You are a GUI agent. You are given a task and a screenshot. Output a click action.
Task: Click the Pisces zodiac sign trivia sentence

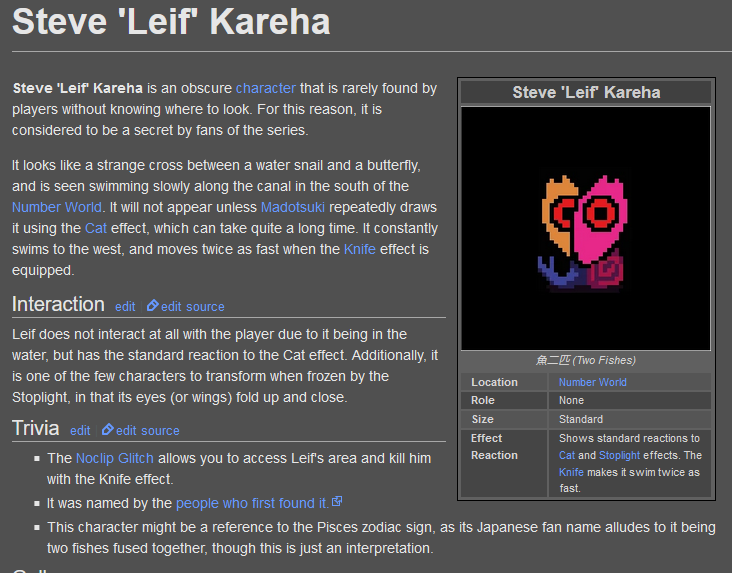click(381, 538)
